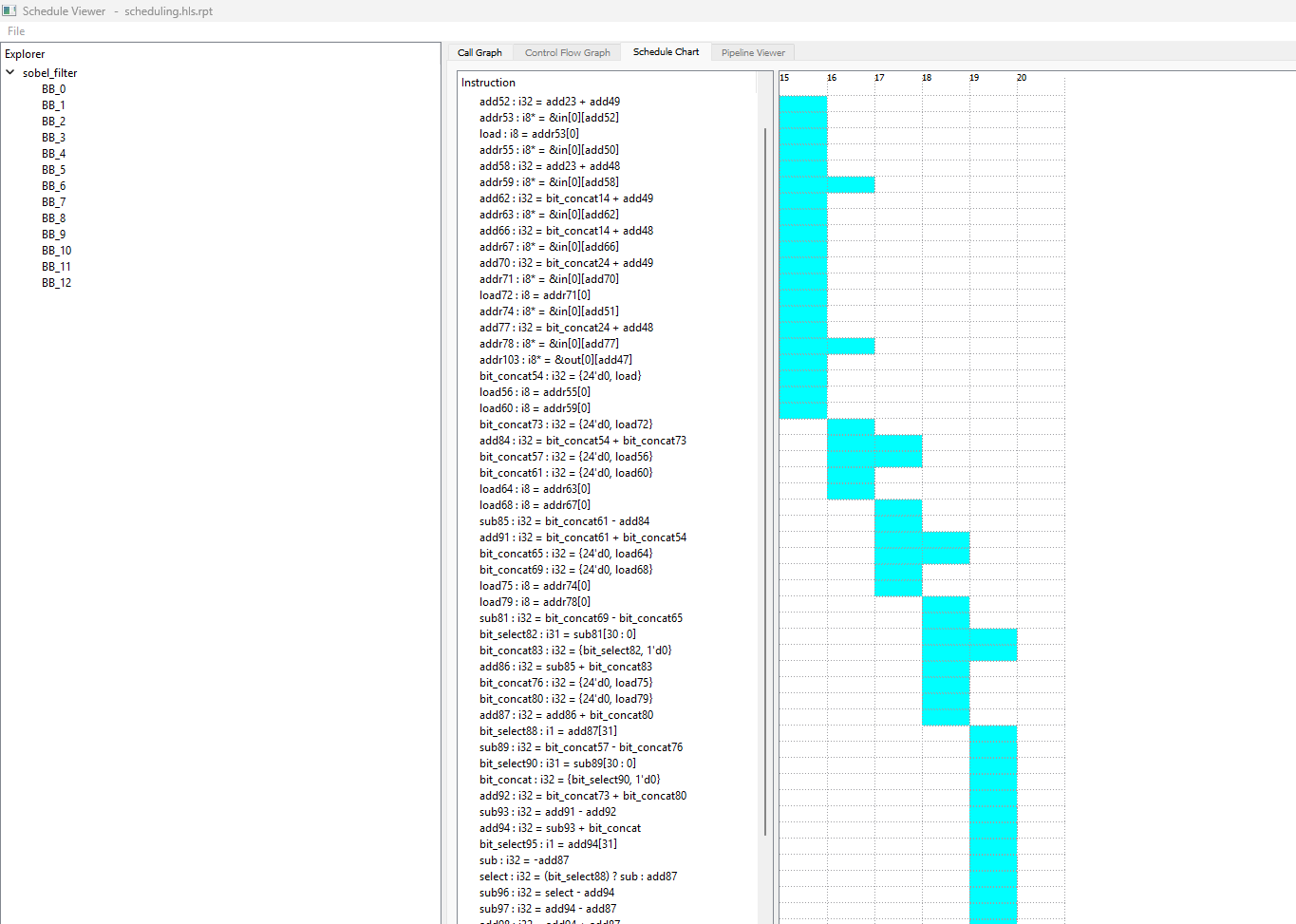
Task: Click cycle 17 header in the chart
Action: point(879,78)
